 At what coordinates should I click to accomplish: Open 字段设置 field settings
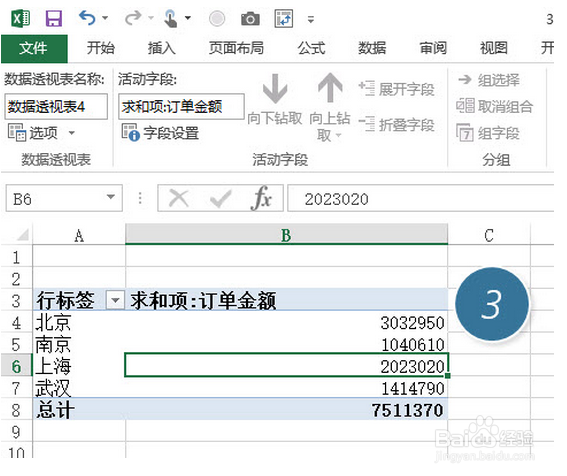pyautogui.click(x=161, y=133)
